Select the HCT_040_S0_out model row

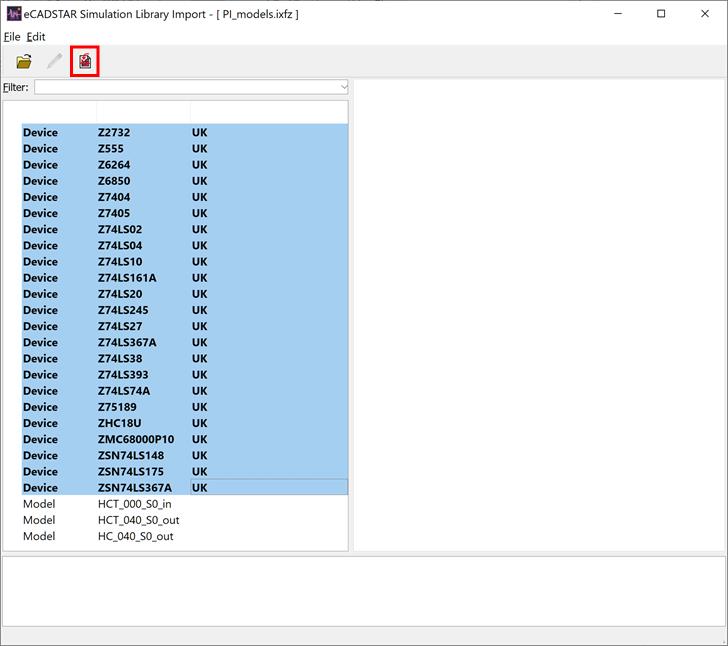point(185,520)
